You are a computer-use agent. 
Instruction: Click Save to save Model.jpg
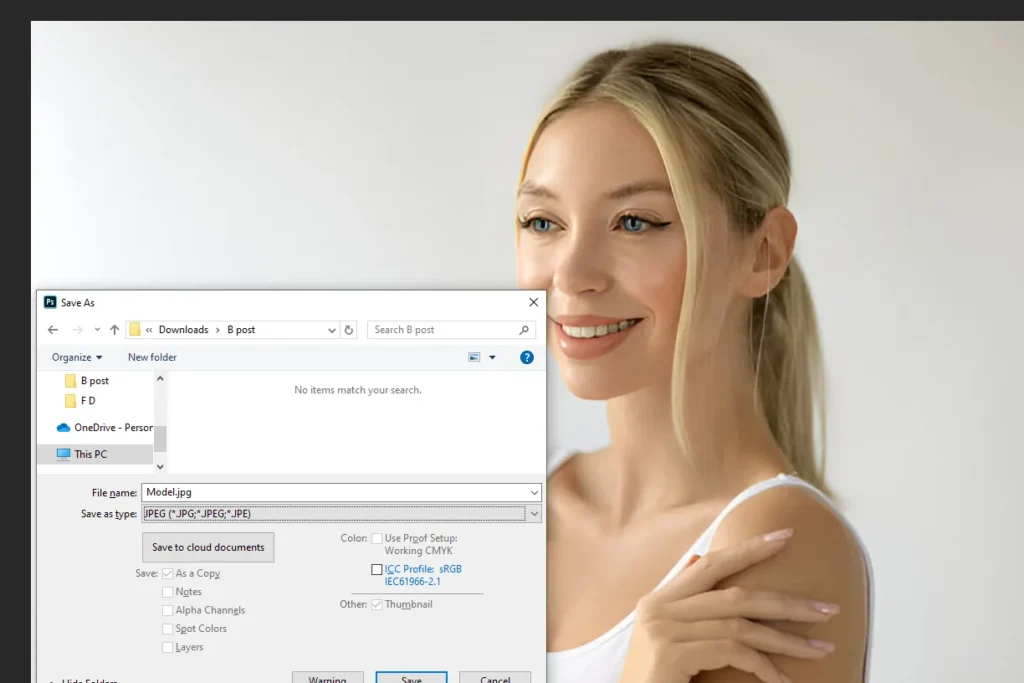(411, 678)
